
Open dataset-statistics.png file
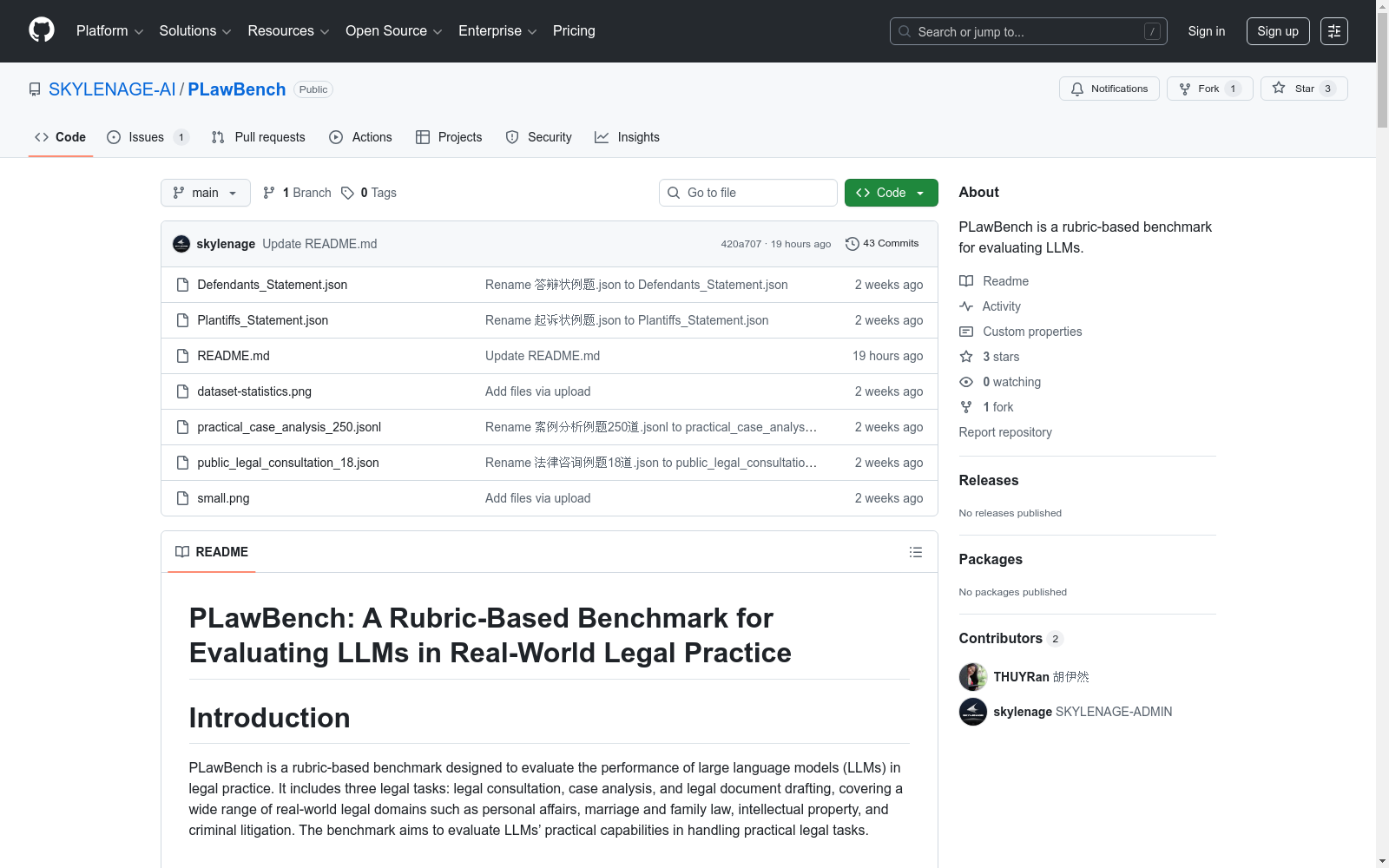click(253, 391)
